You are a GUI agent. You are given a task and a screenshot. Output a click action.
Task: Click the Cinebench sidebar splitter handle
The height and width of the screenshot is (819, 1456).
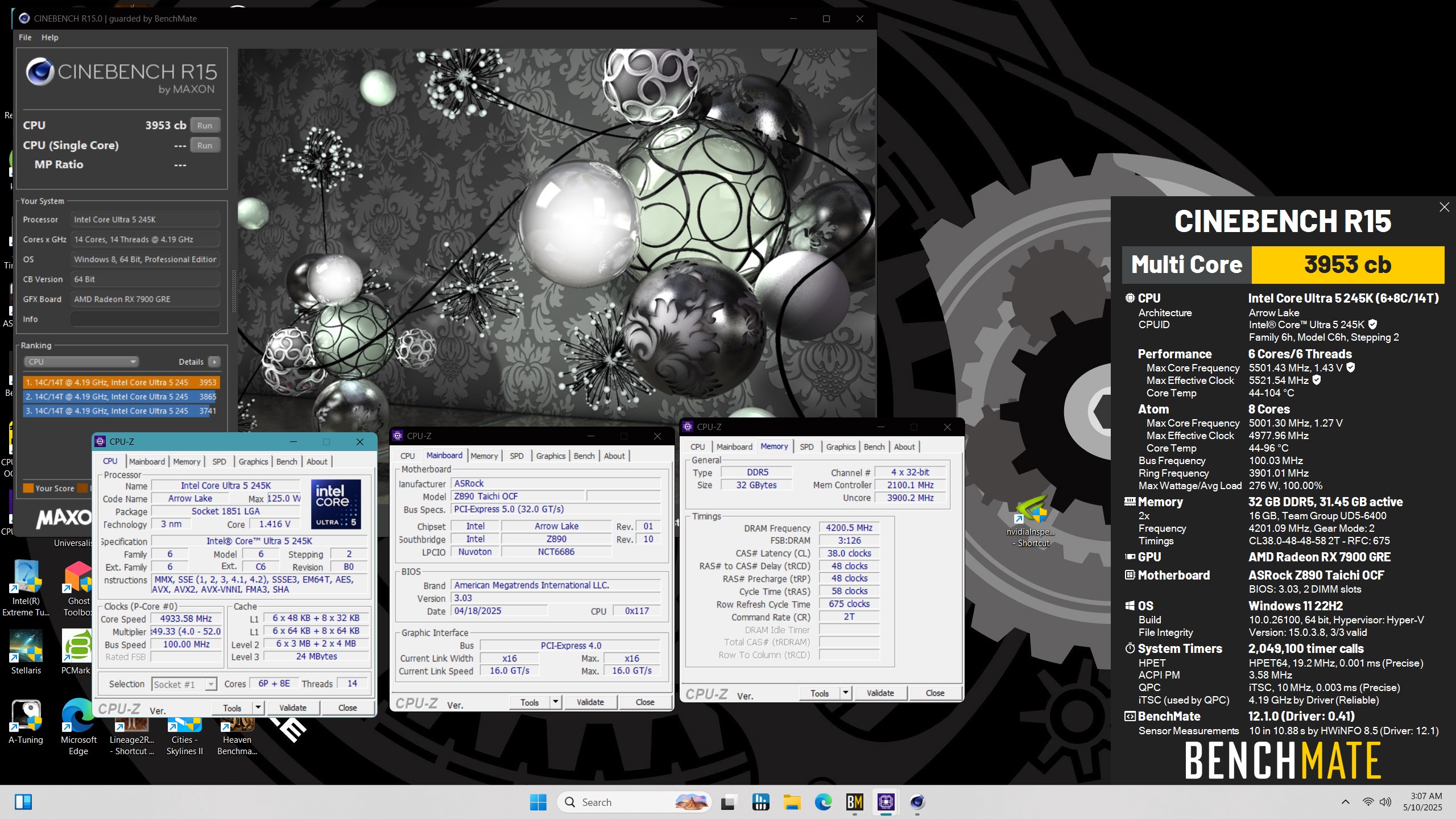pos(233,291)
